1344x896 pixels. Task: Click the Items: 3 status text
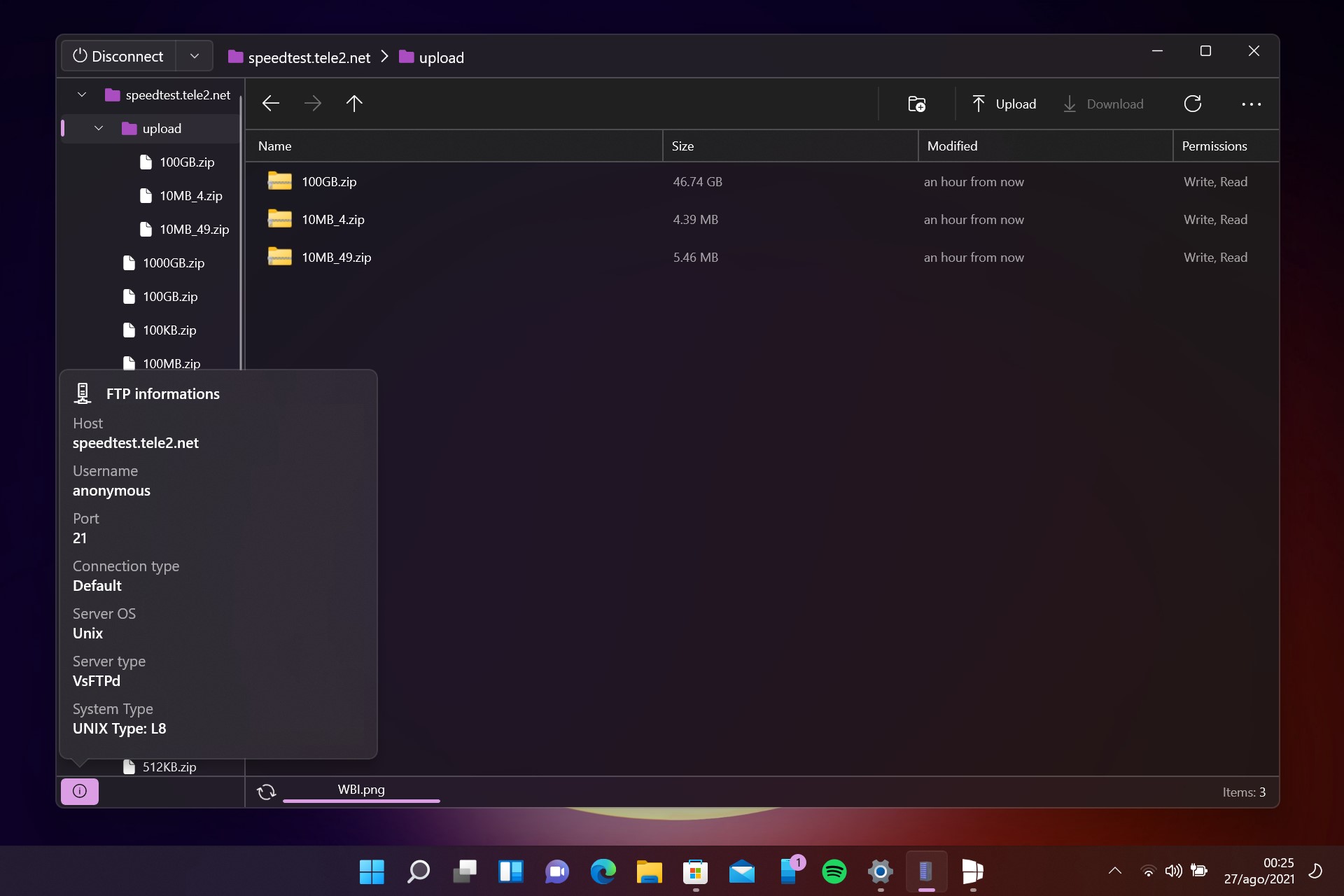(x=1244, y=792)
